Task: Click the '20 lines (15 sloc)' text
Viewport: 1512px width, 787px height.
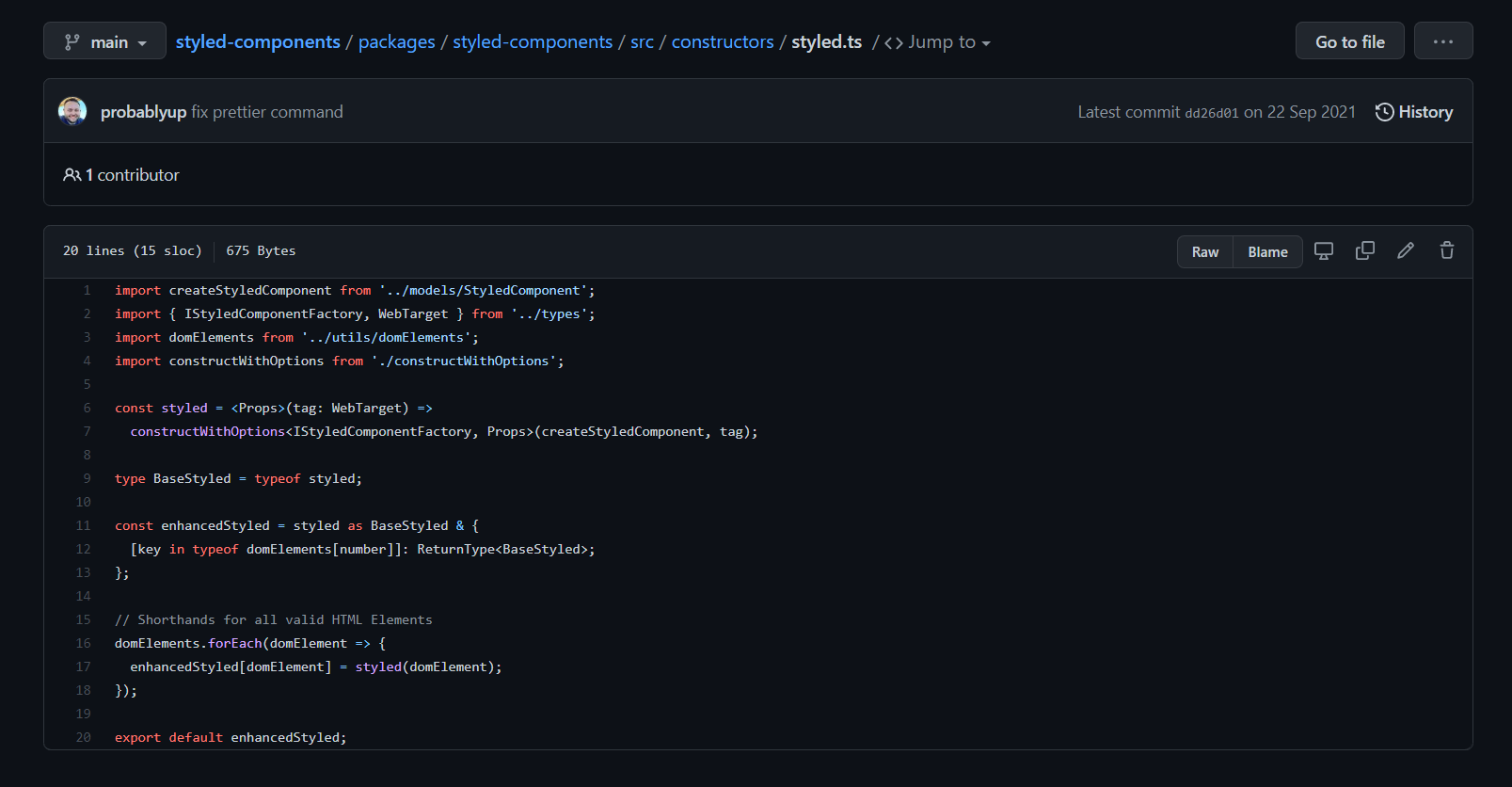Action: (x=132, y=250)
